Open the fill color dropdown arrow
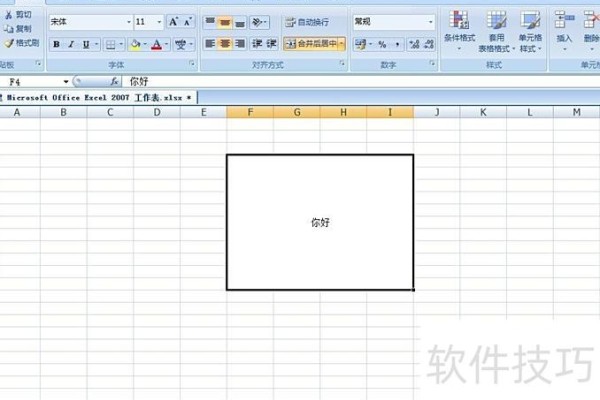 [x=145, y=44]
